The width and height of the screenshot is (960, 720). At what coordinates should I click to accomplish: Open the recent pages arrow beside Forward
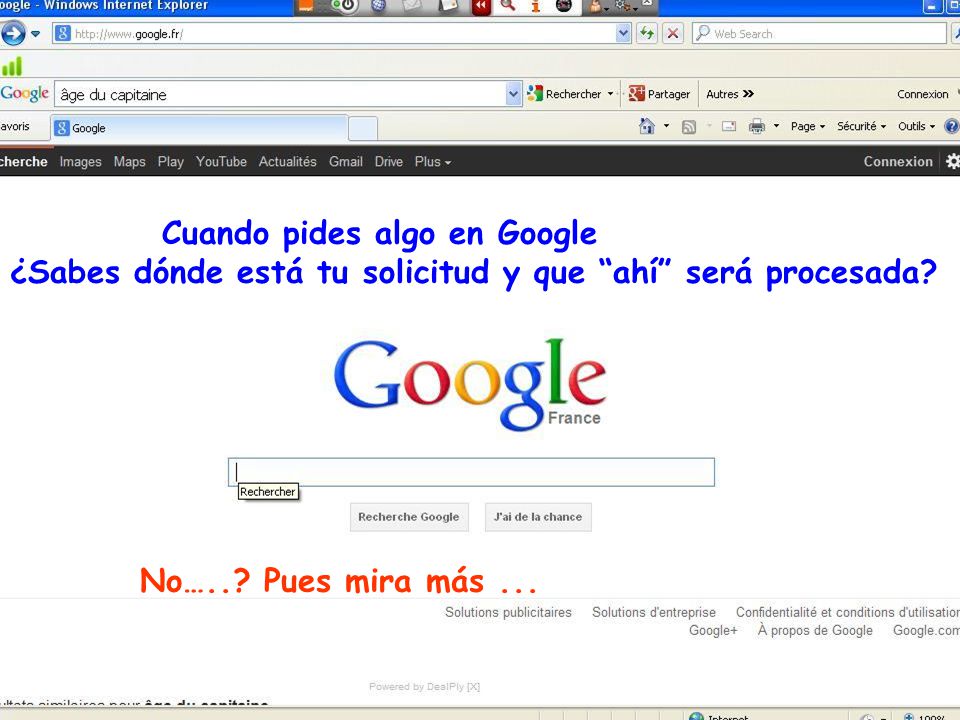[x=36, y=34]
